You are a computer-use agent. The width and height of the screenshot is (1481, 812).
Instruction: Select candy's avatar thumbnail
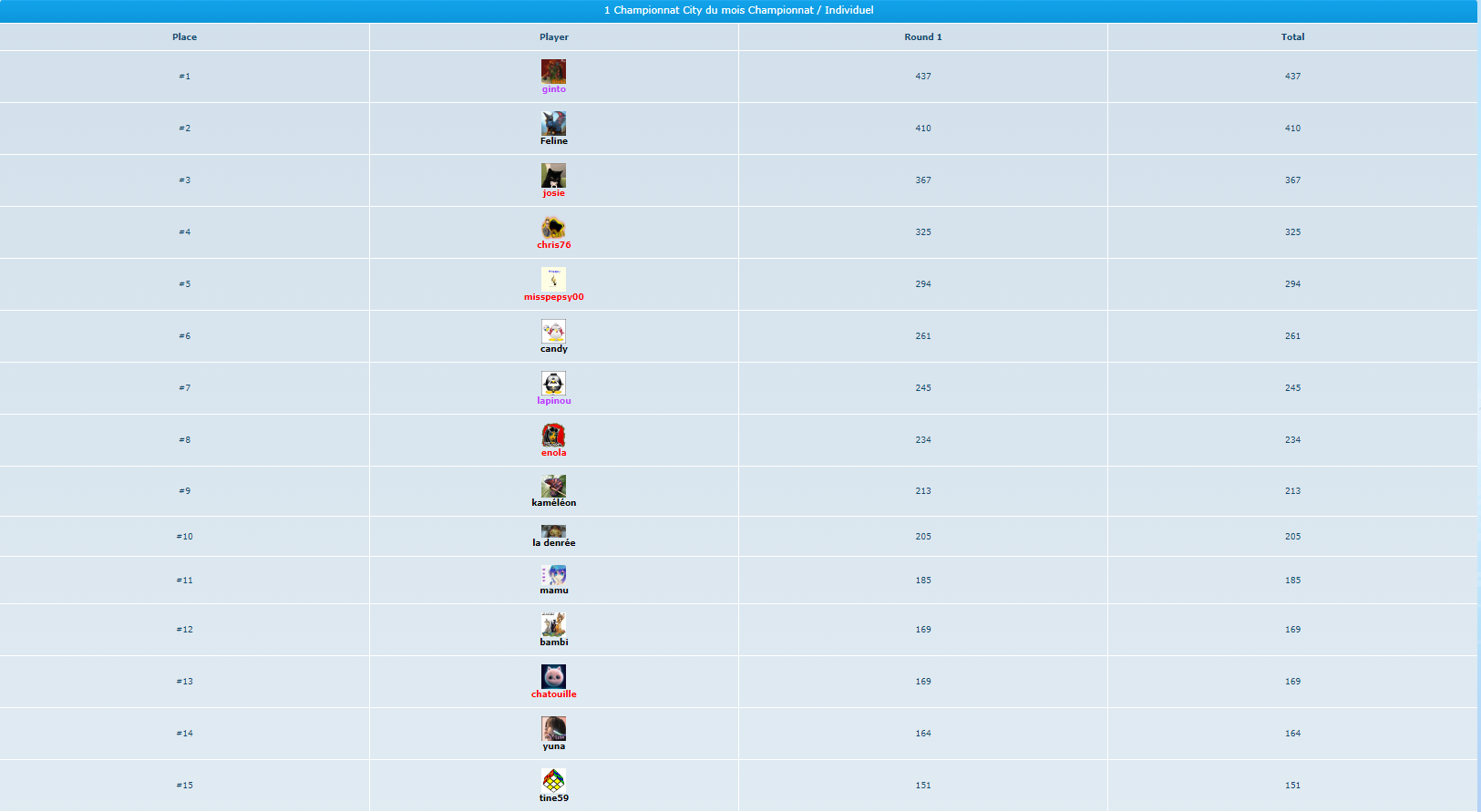click(x=553, y=331)
